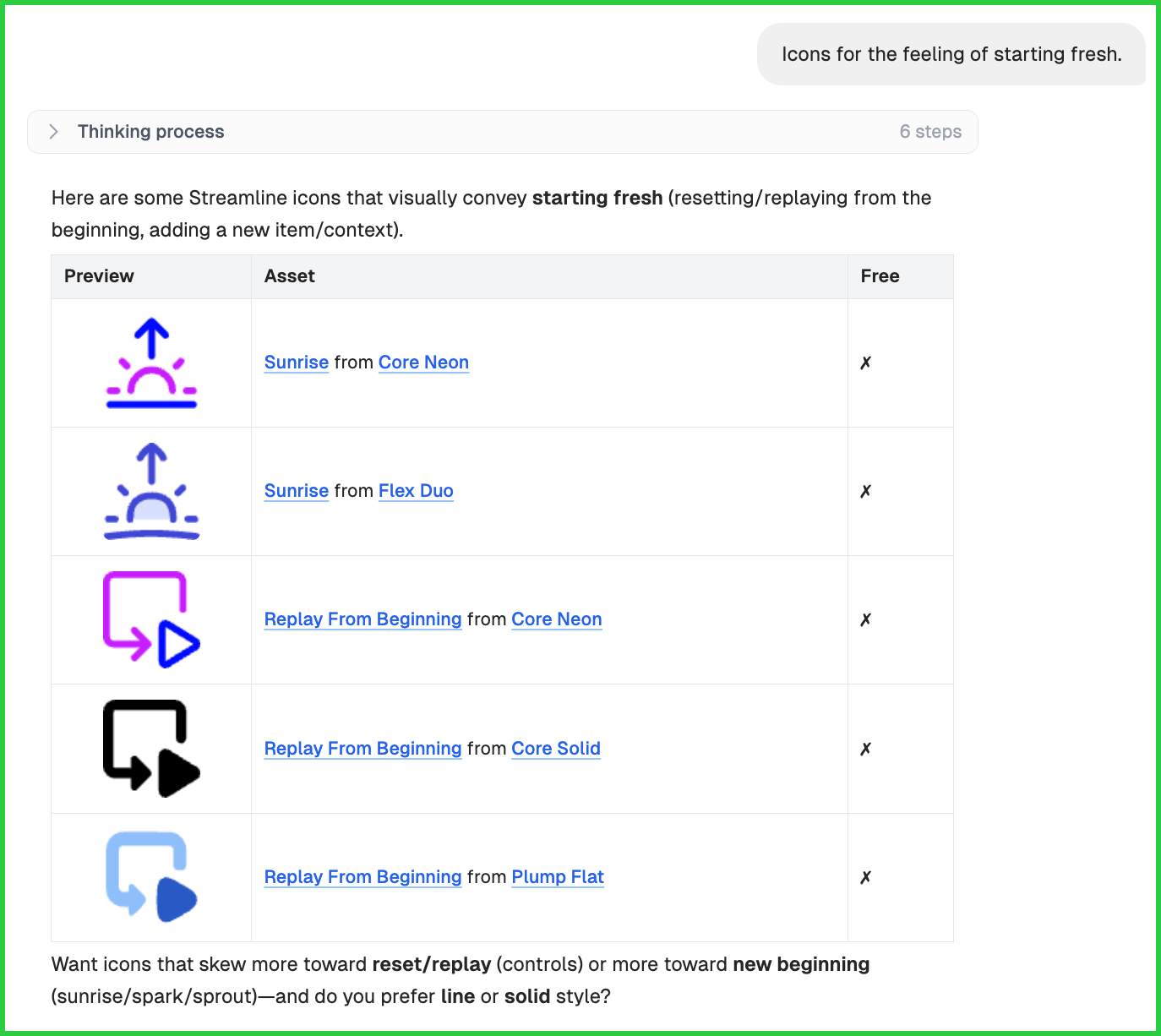Open the Sunrise link from Flex Duo row
This screenshot has width=1161, height=1036.
click(297, 491)
